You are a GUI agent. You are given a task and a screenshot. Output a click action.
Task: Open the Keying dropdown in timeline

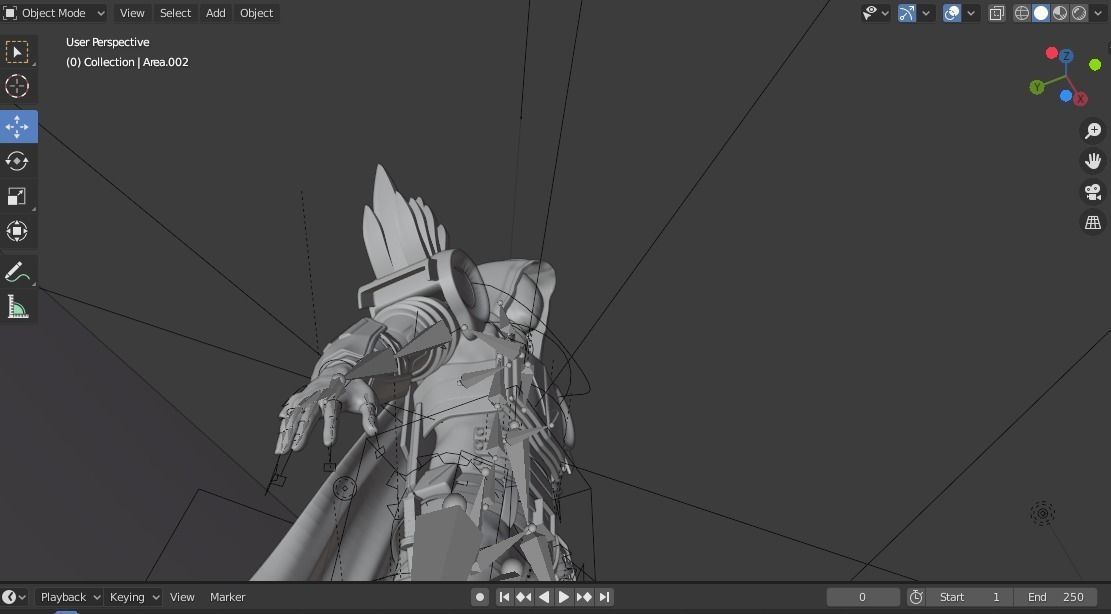(x=133, y=597)
